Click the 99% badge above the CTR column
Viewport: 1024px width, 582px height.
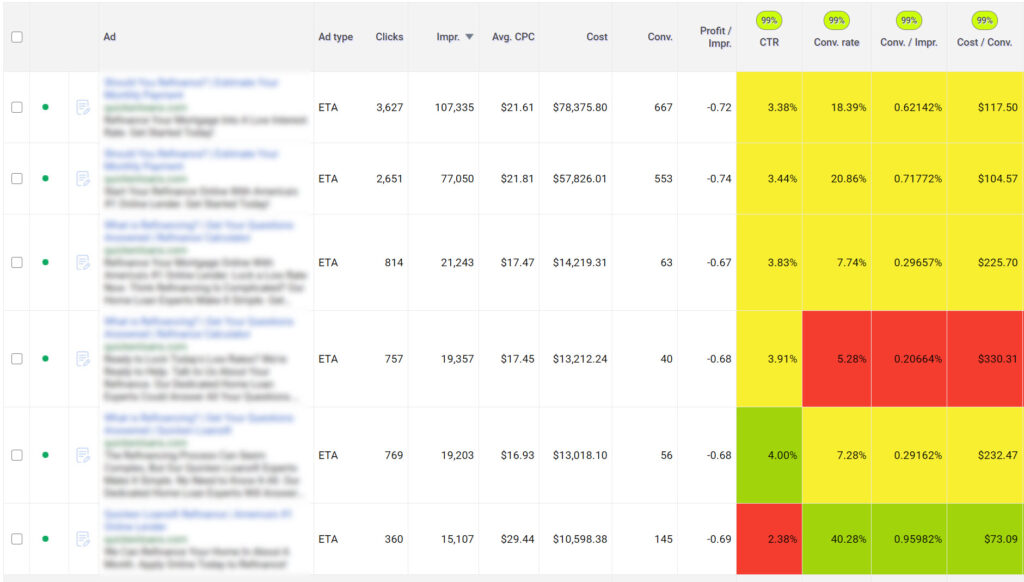click(x=769, y=20)
